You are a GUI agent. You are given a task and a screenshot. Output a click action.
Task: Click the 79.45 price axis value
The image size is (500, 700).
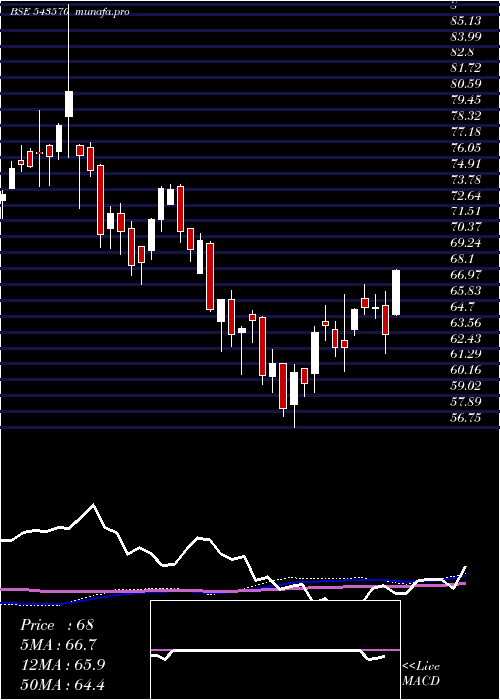tap(466, 100)
